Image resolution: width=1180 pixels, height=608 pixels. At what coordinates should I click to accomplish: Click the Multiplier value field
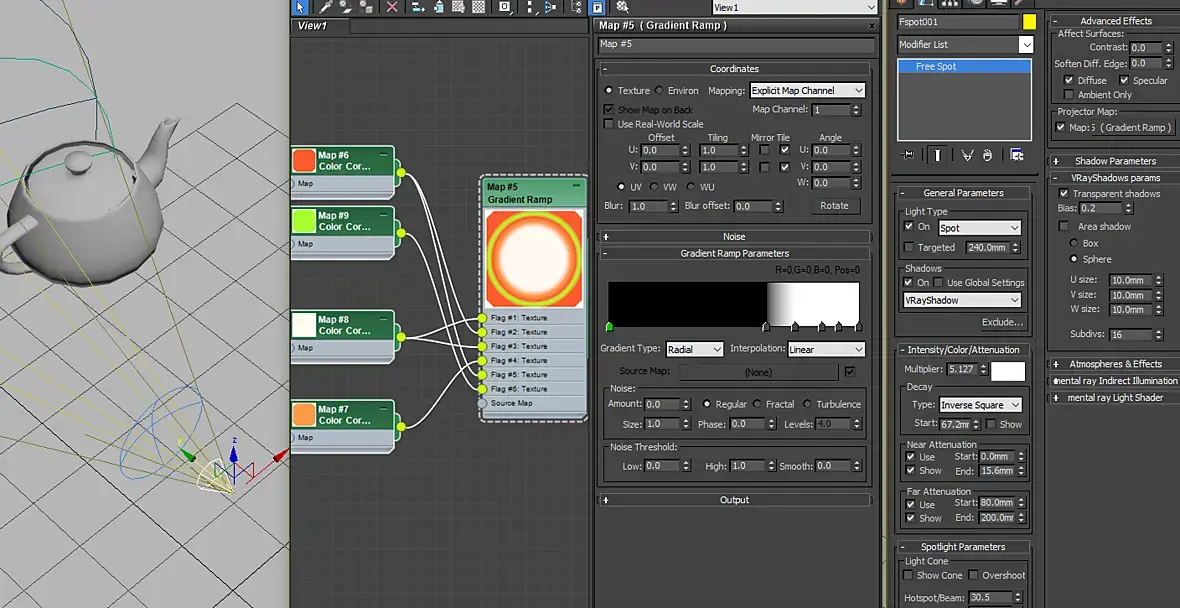962,370
